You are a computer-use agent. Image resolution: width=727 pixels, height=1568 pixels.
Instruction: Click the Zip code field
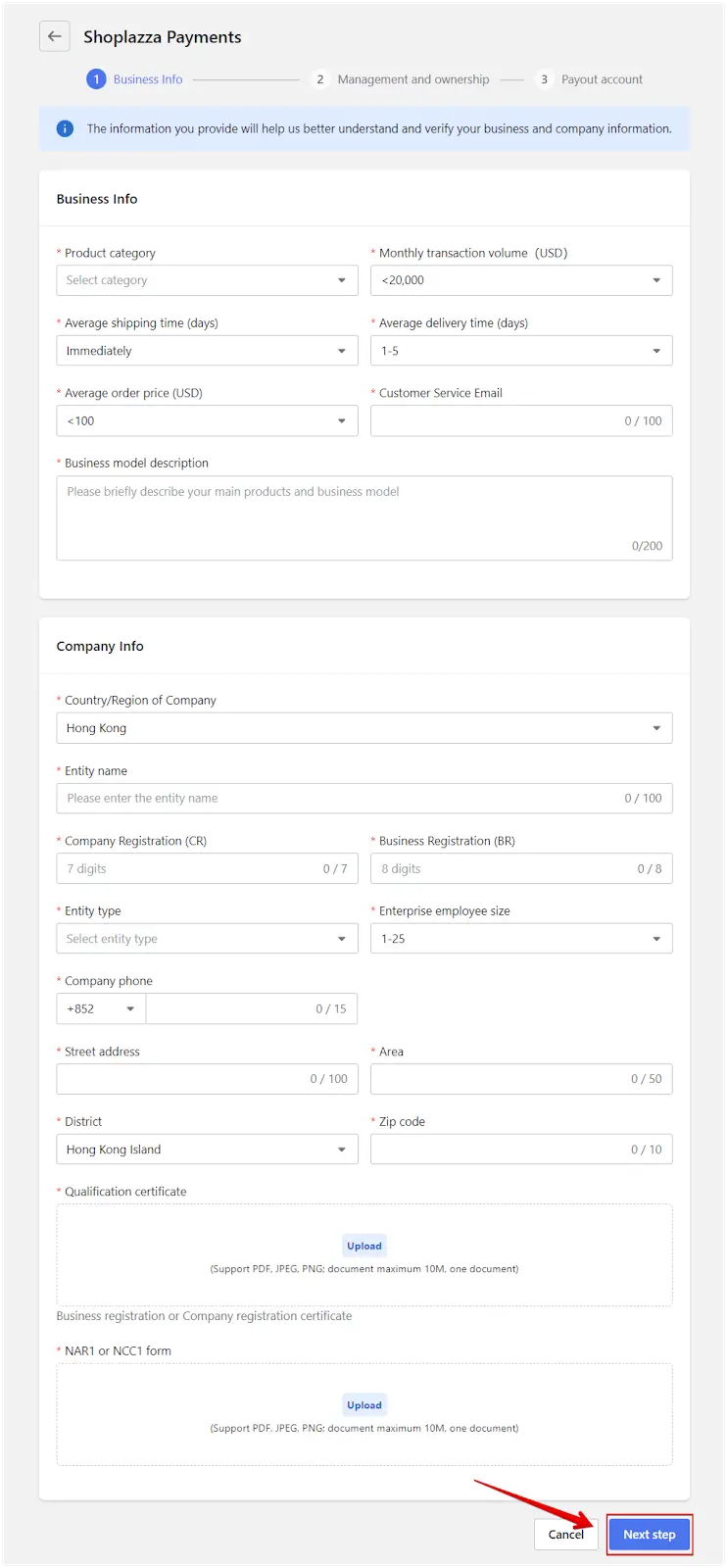point(521,1150)
